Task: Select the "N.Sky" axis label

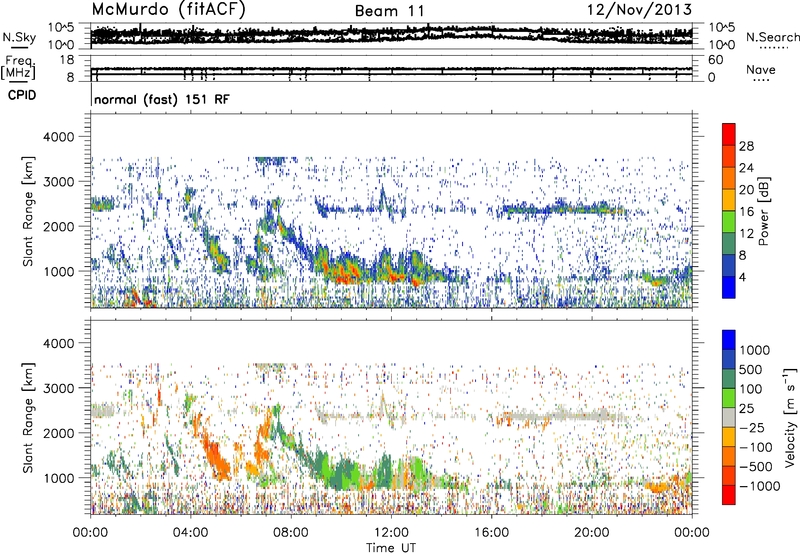Action: 19,37
